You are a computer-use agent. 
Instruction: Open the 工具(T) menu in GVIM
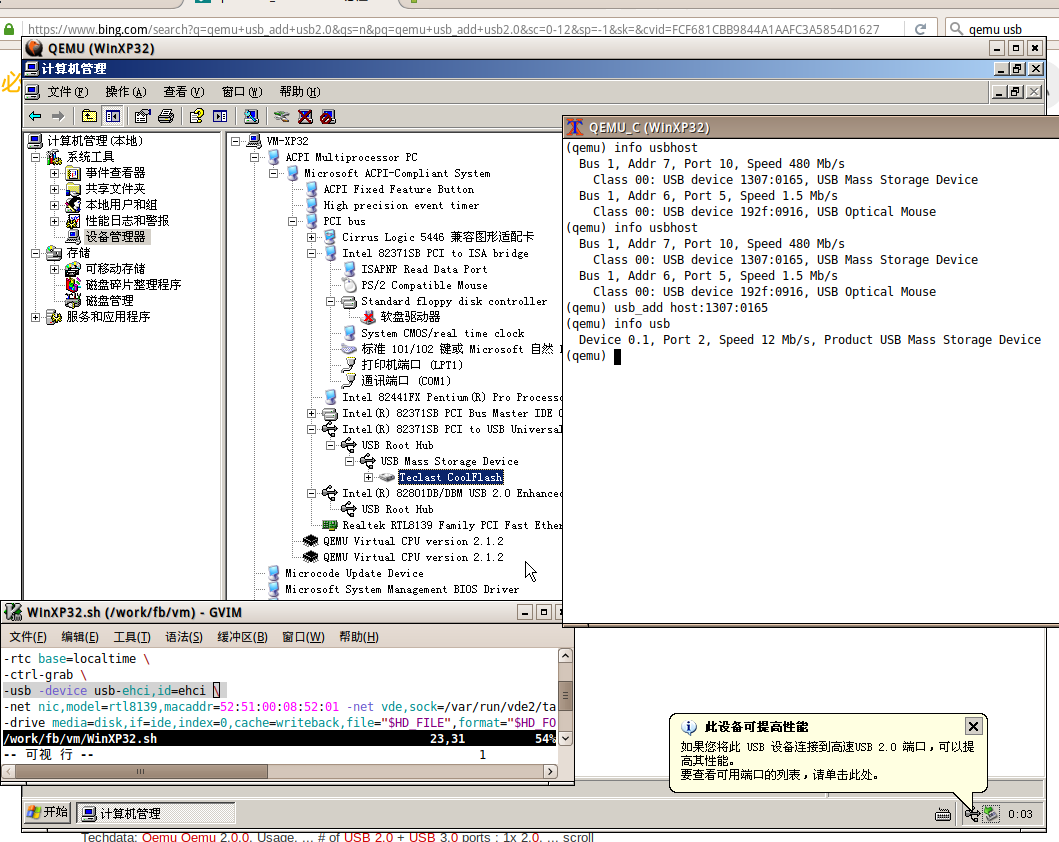click(x=132, y=637)
